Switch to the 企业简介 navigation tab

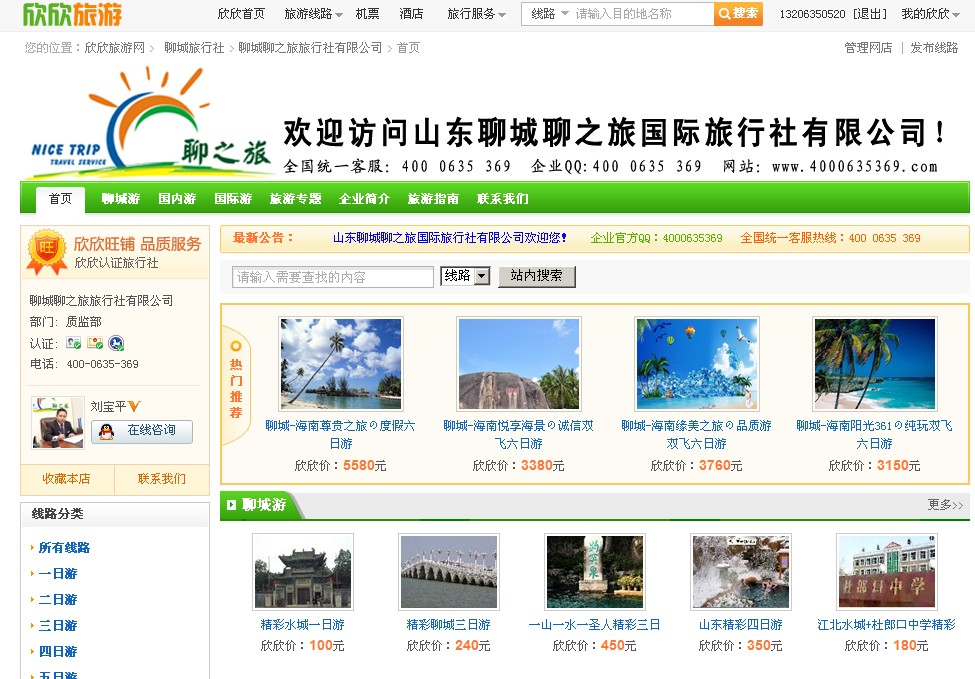click(364, 199)
